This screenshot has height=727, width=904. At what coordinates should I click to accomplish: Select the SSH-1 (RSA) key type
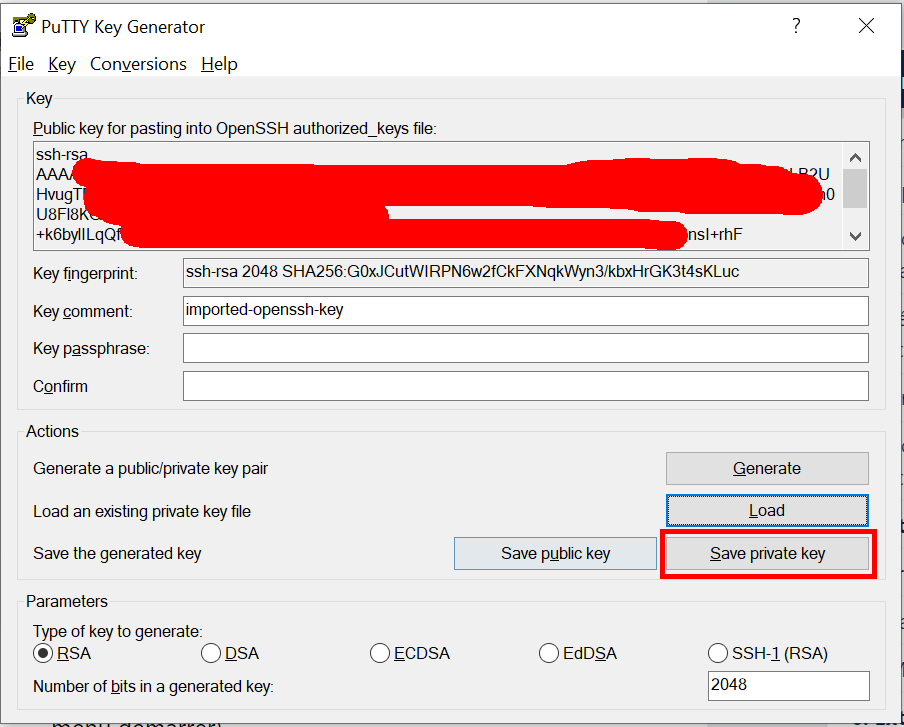coord(768,653)
